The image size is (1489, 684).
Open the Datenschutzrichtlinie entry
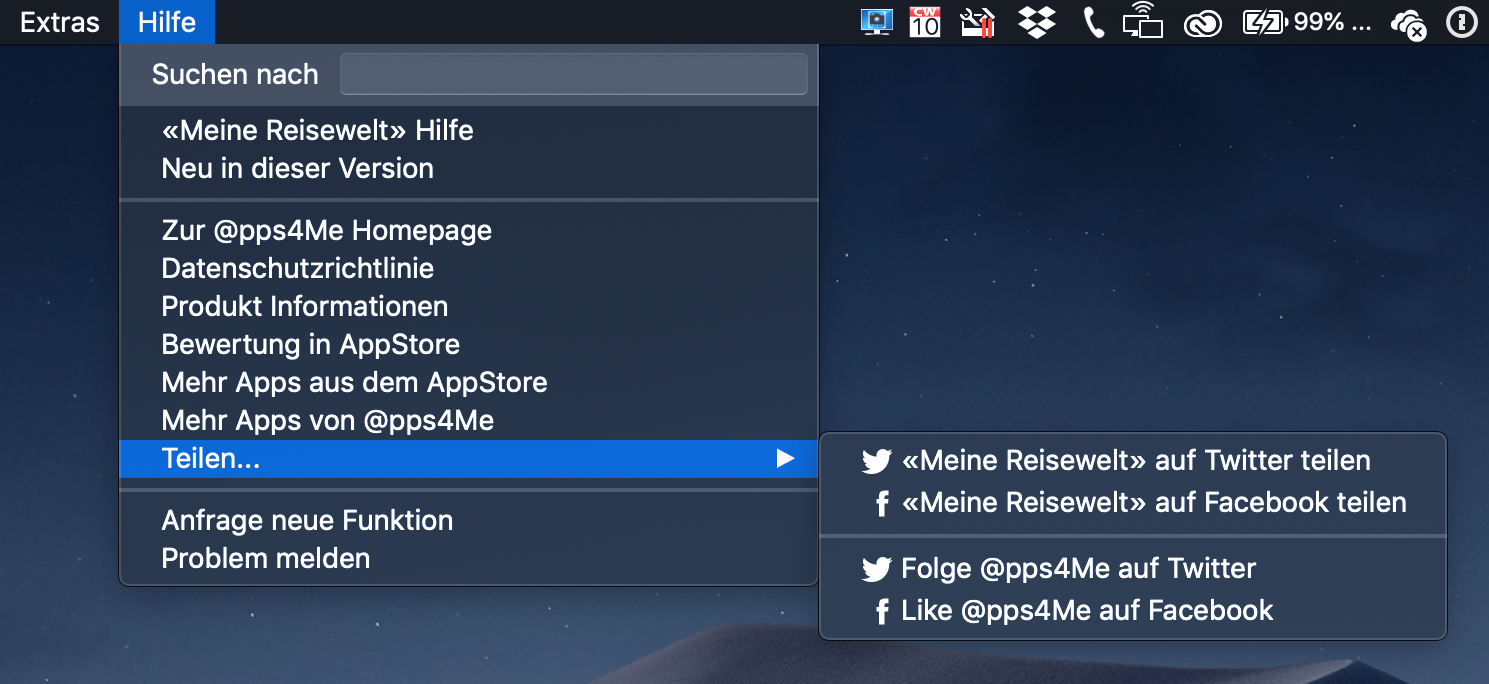(x=469, y=269)
